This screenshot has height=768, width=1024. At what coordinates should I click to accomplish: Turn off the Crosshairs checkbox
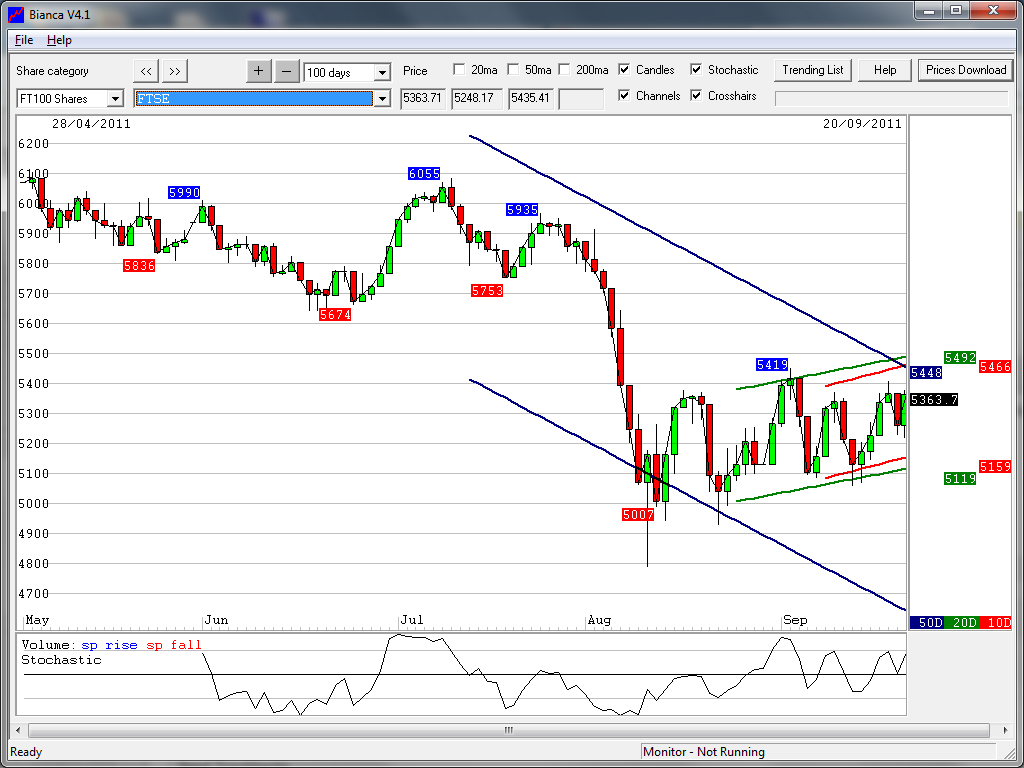click(696, 96)
